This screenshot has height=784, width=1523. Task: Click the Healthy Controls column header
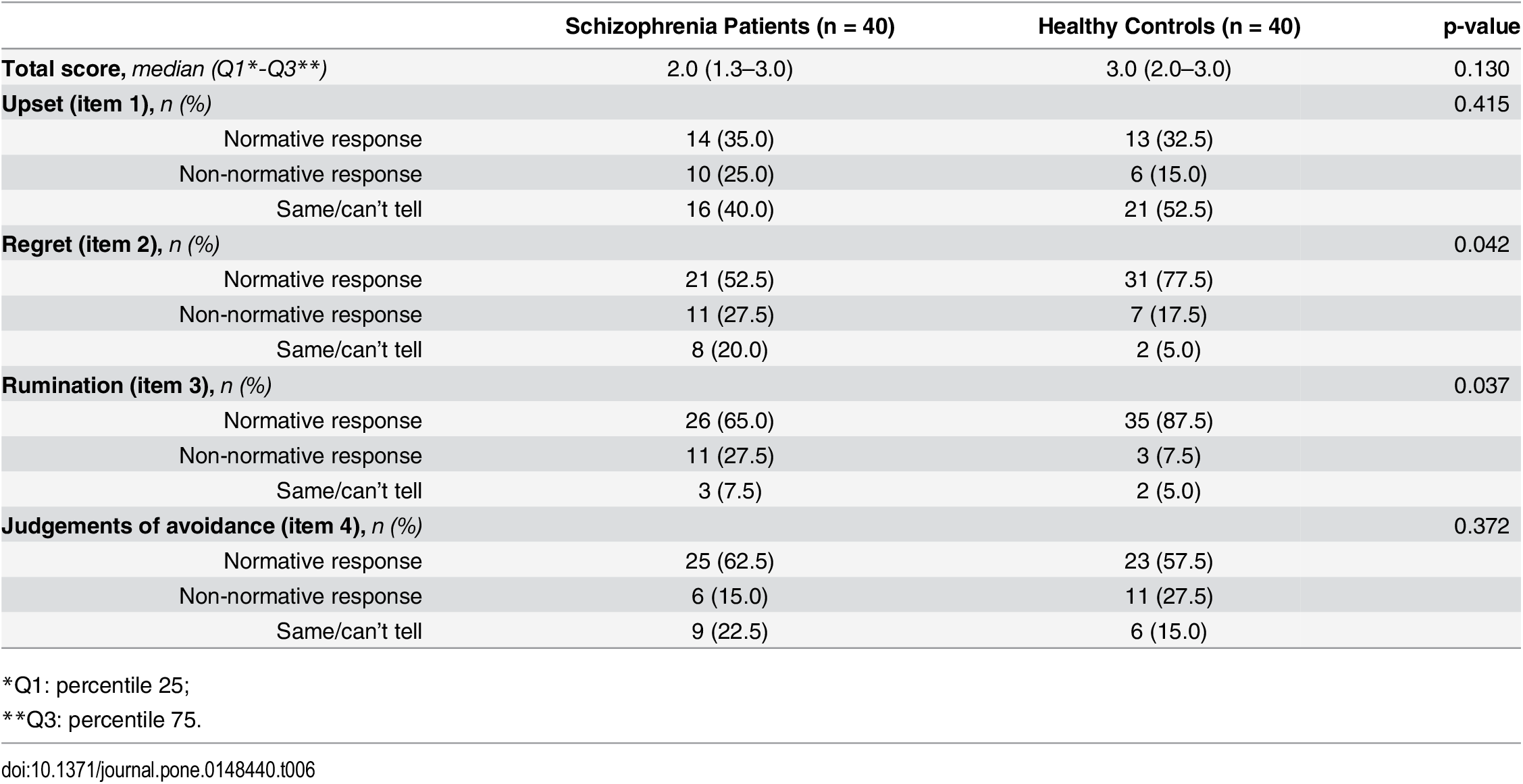1168,26
